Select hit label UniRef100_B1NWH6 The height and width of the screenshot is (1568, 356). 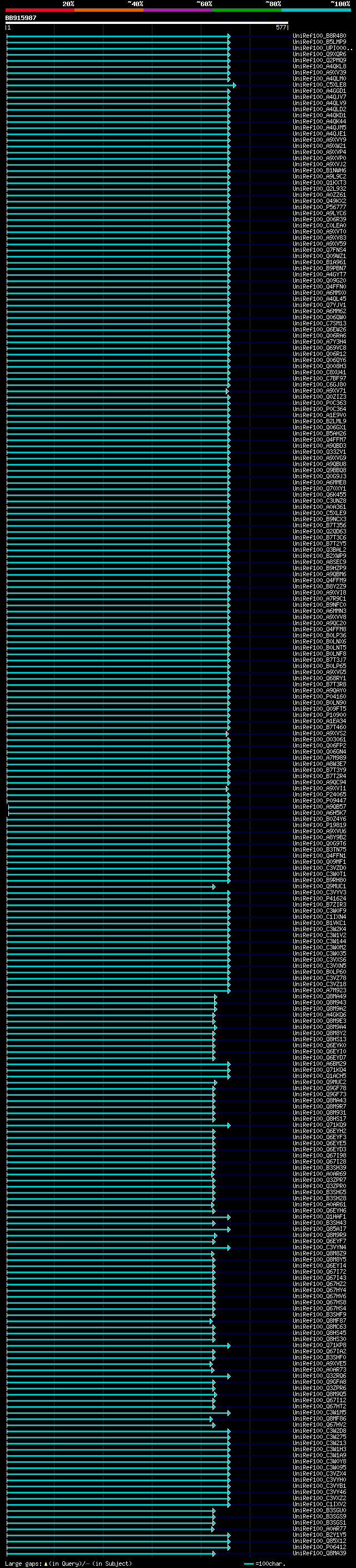click(319, 170)
